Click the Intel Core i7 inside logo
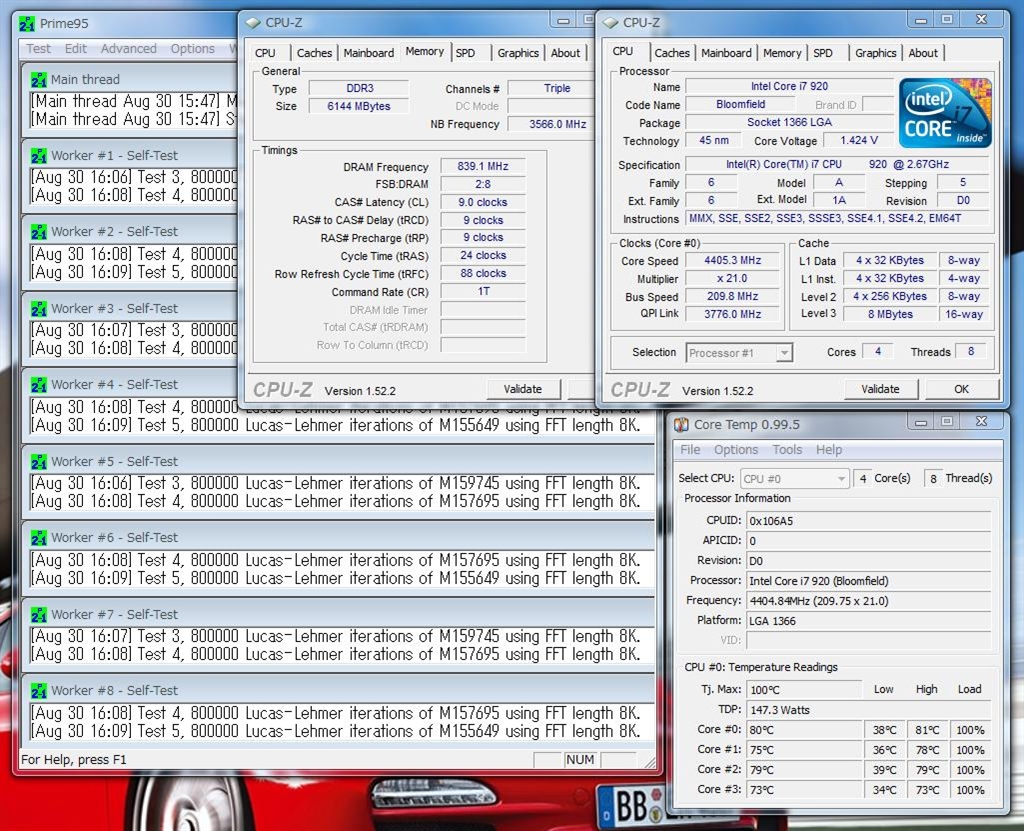Image resolution: width=1024 pixels, height=831 pixels. [945, 113]
